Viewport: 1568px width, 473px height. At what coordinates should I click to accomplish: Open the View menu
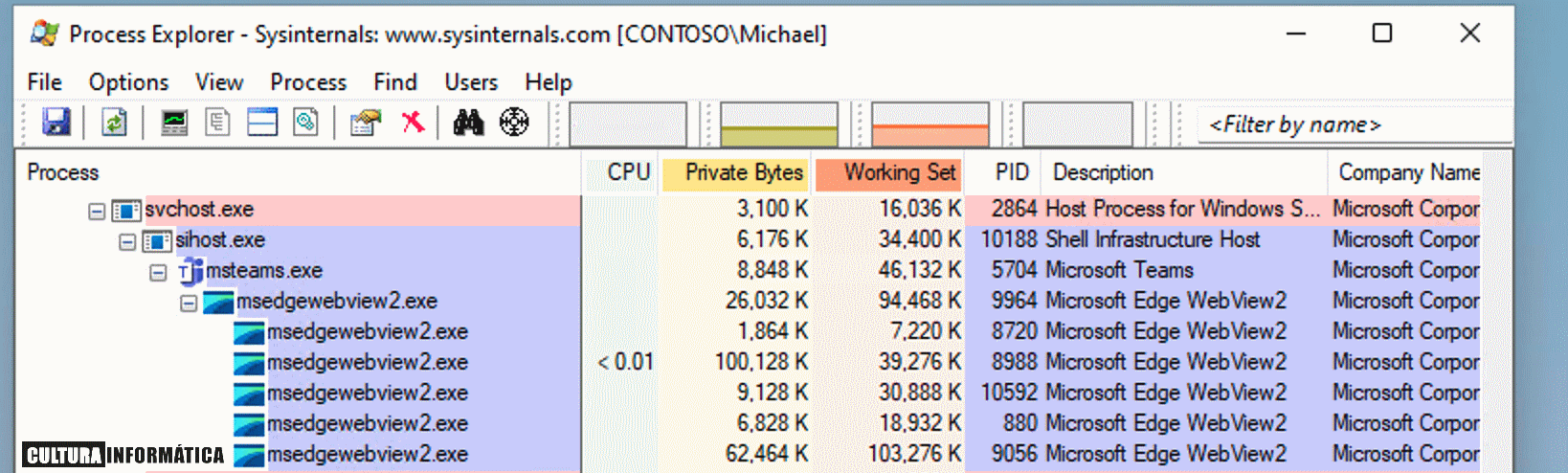point(219,82)
